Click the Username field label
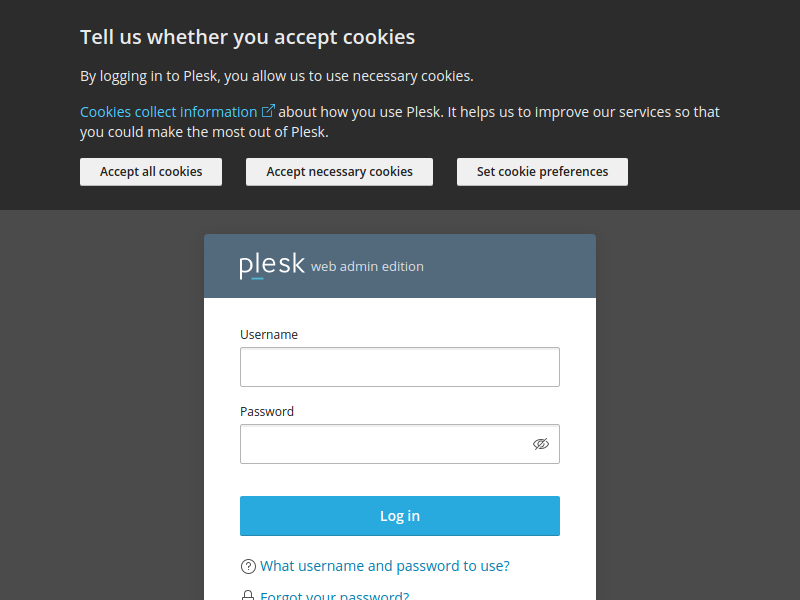The image size is (800, 600). coord(268,334)
